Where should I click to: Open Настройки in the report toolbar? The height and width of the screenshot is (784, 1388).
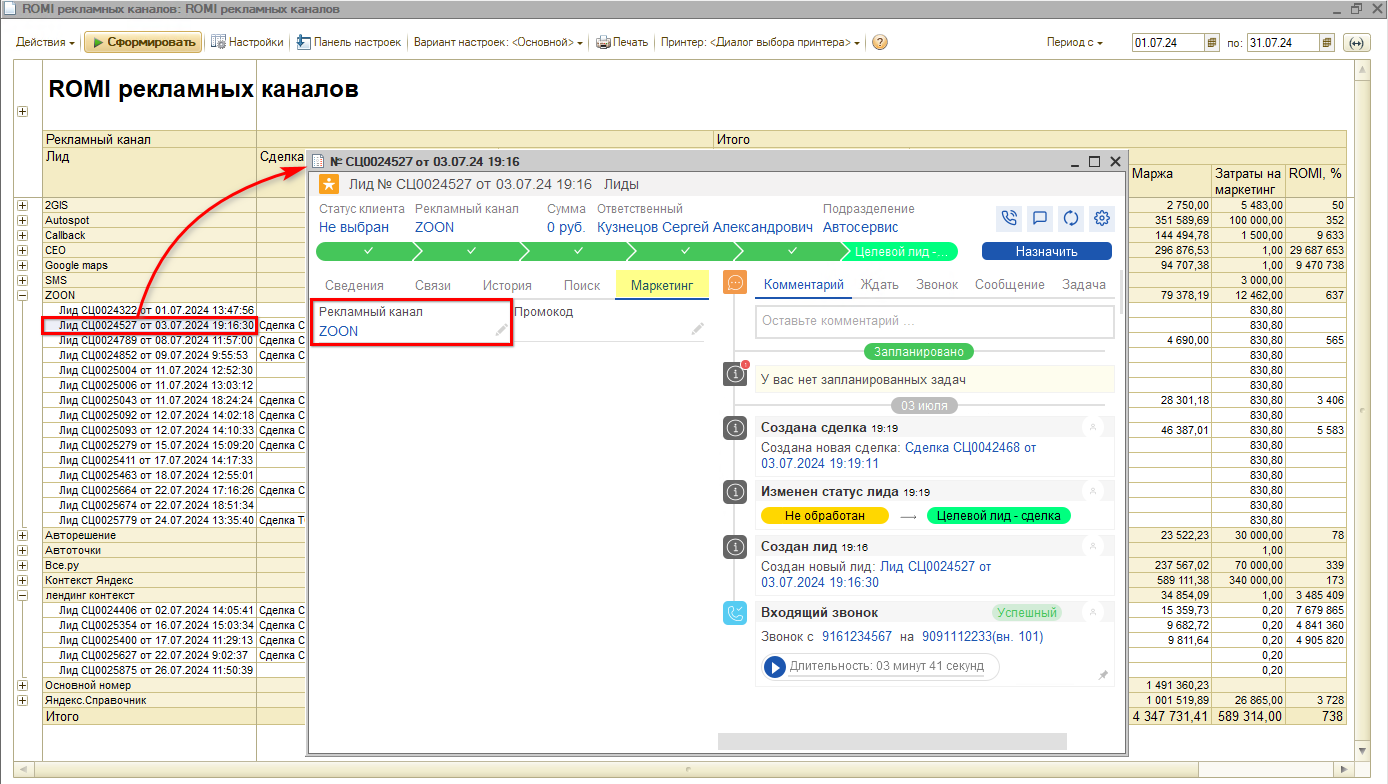tap(247, 43)
